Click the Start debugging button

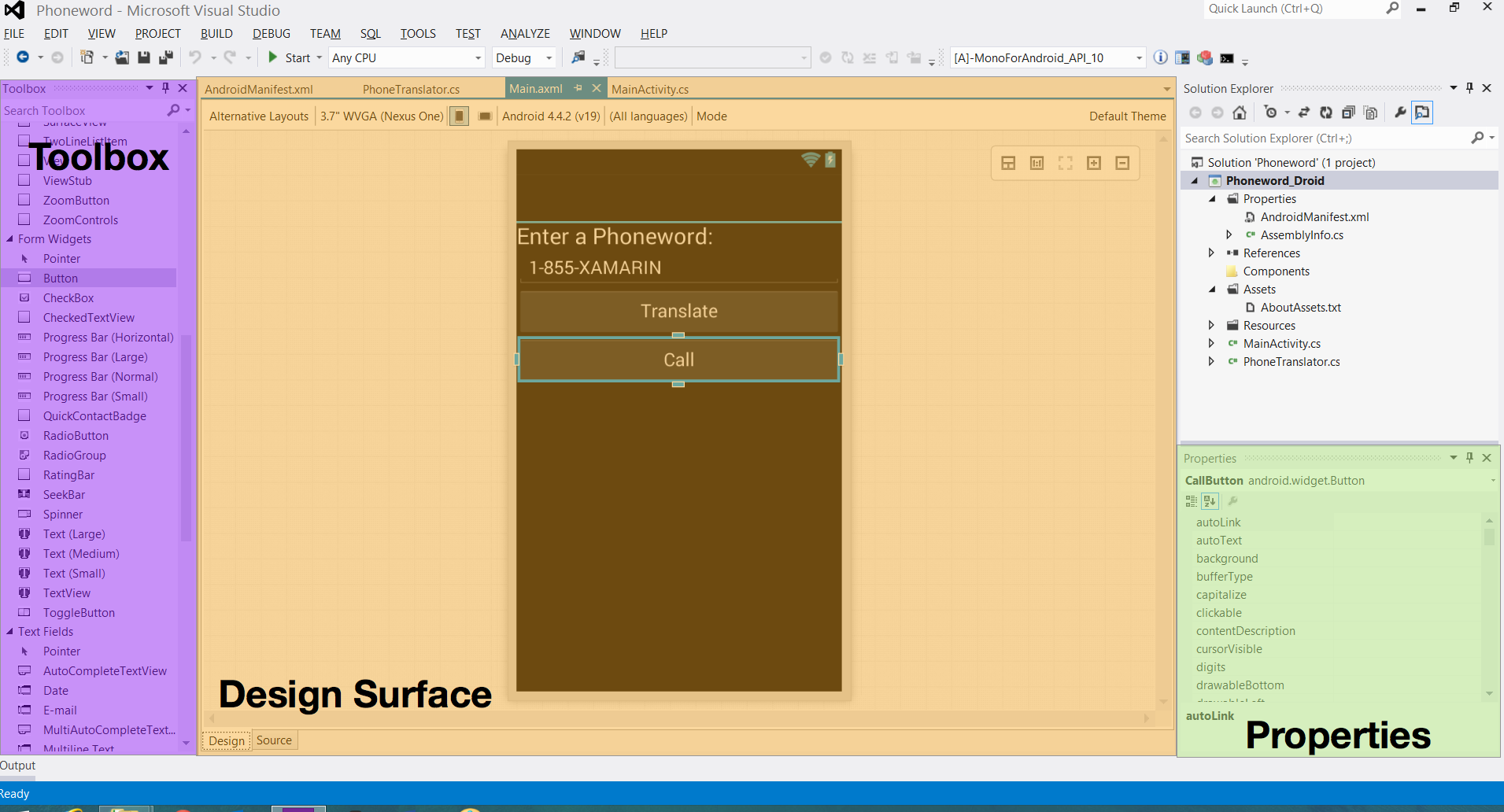[290, 57]
